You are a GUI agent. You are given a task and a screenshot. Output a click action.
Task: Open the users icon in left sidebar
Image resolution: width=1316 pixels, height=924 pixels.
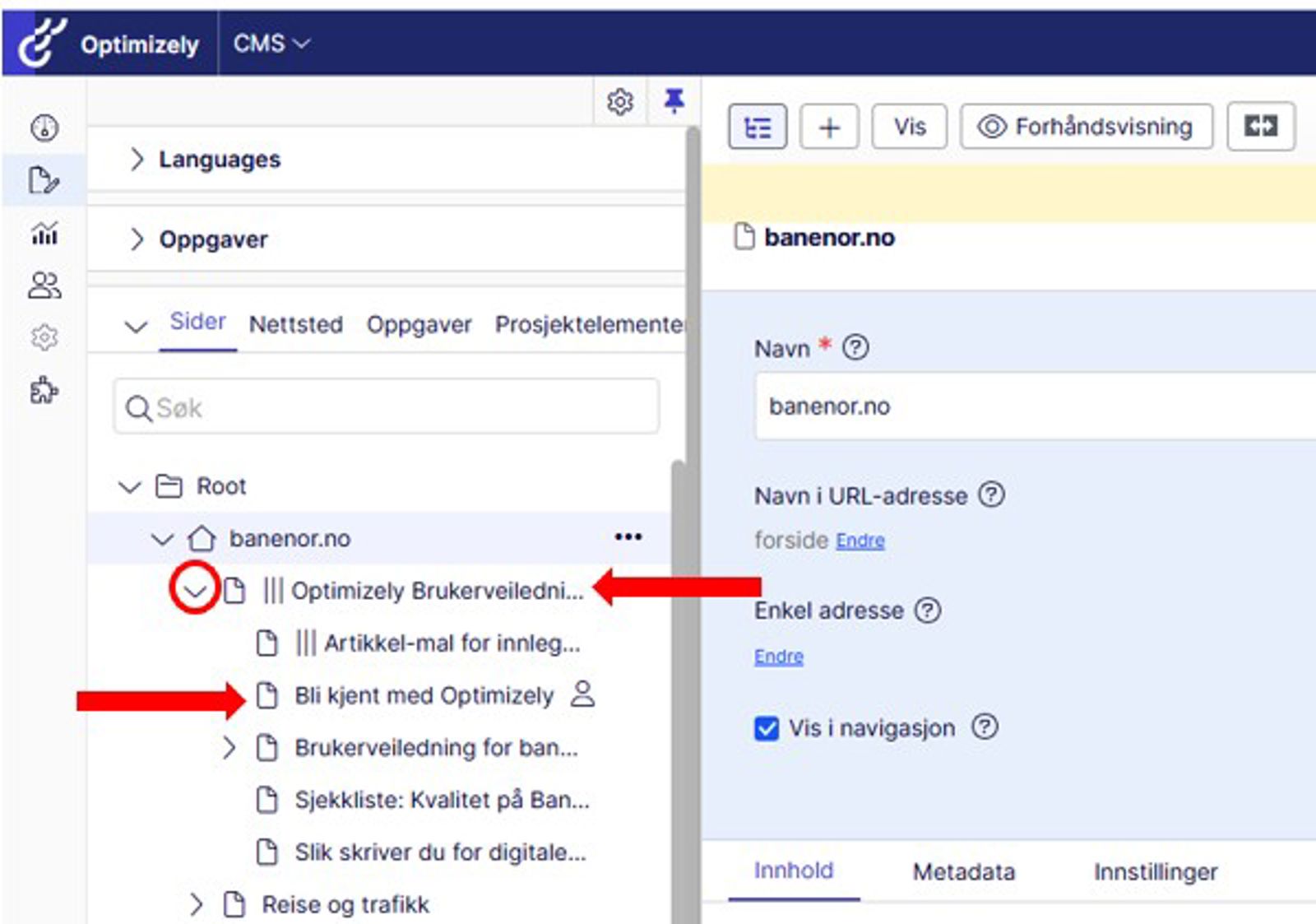pyautogui.click(x=44, y=286)
